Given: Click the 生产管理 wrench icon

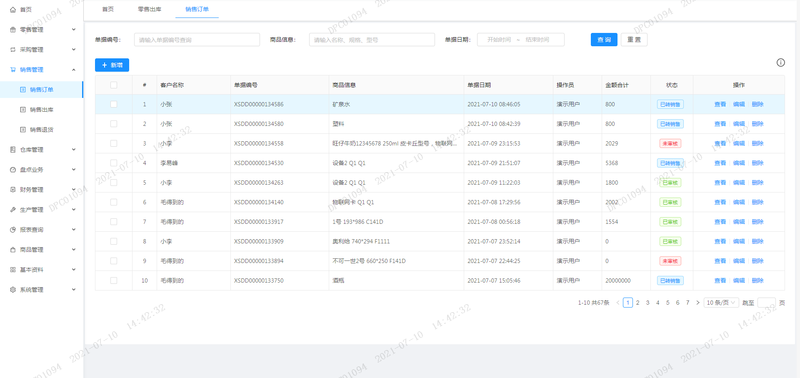Looking at the screenshot, I should [13, 210].
